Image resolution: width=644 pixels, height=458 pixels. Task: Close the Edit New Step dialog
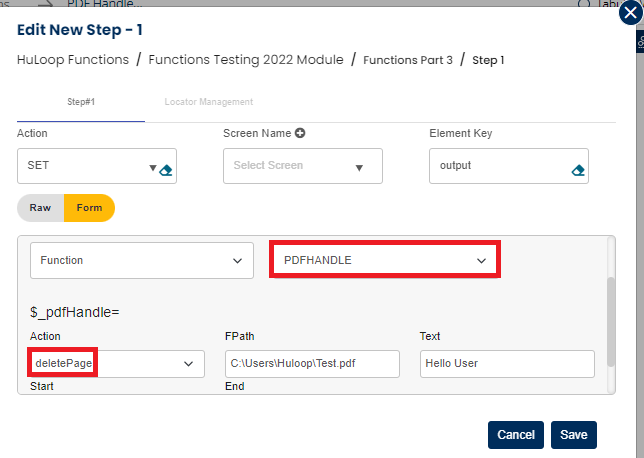tap(630, 14)
